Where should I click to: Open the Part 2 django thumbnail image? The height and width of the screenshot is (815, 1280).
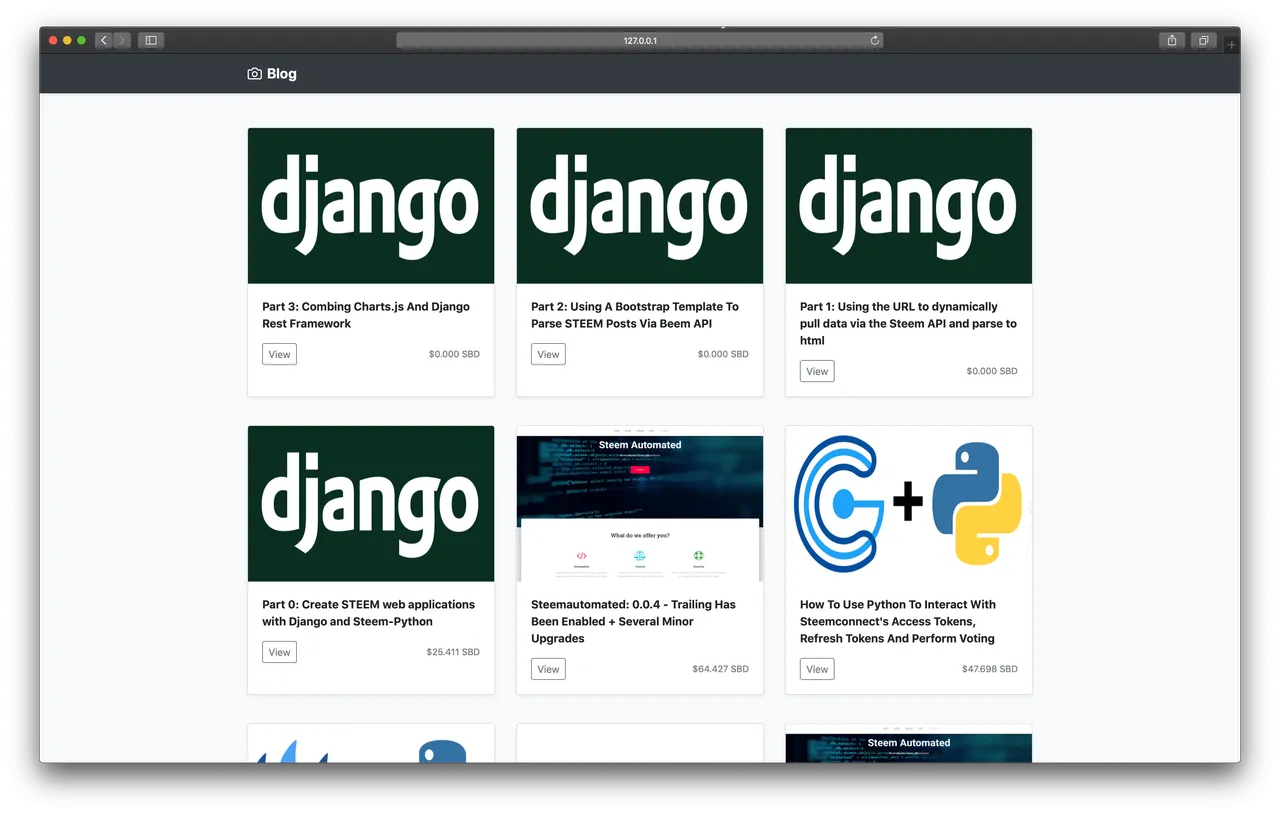click(640, 206)
